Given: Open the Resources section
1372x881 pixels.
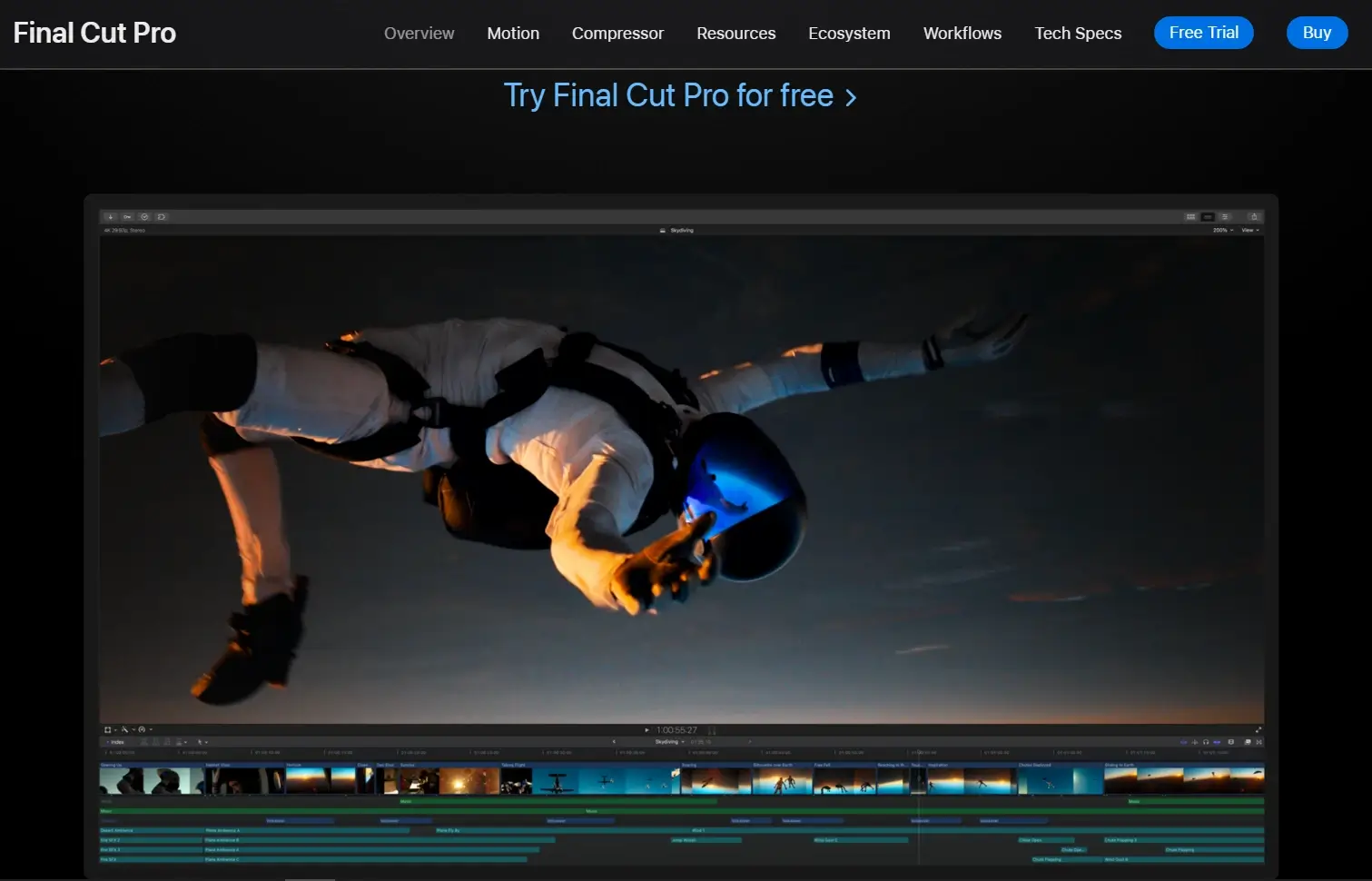Looking at the screenshot, I should pyautogui.click(x=735, y=33).
